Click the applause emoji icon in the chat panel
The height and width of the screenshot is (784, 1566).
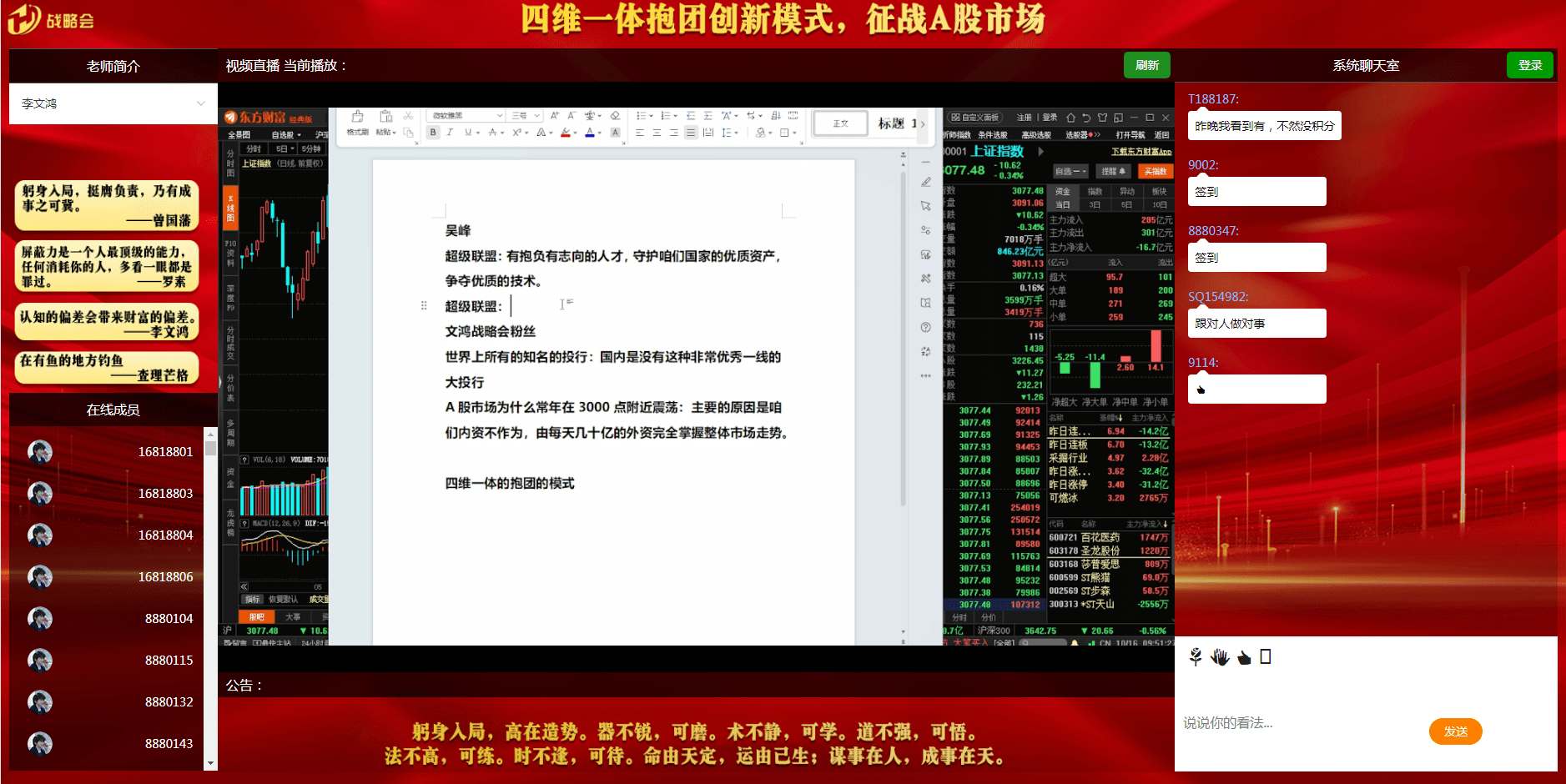pyautogui.click(x=1221, y=657)
